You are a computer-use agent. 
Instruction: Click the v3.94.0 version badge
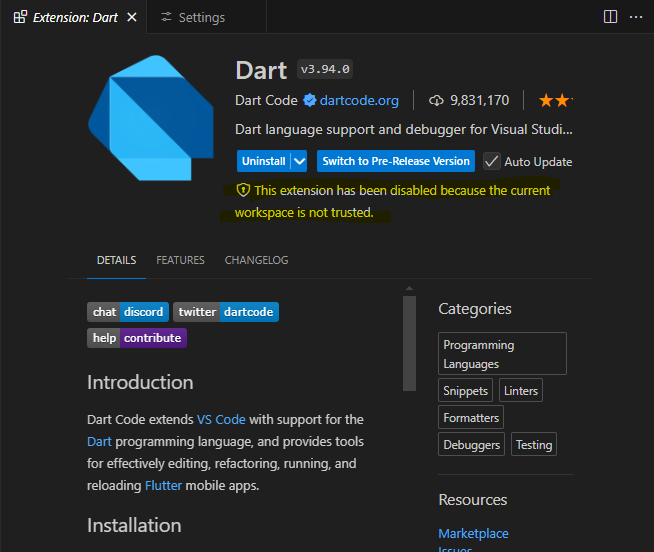325,69
